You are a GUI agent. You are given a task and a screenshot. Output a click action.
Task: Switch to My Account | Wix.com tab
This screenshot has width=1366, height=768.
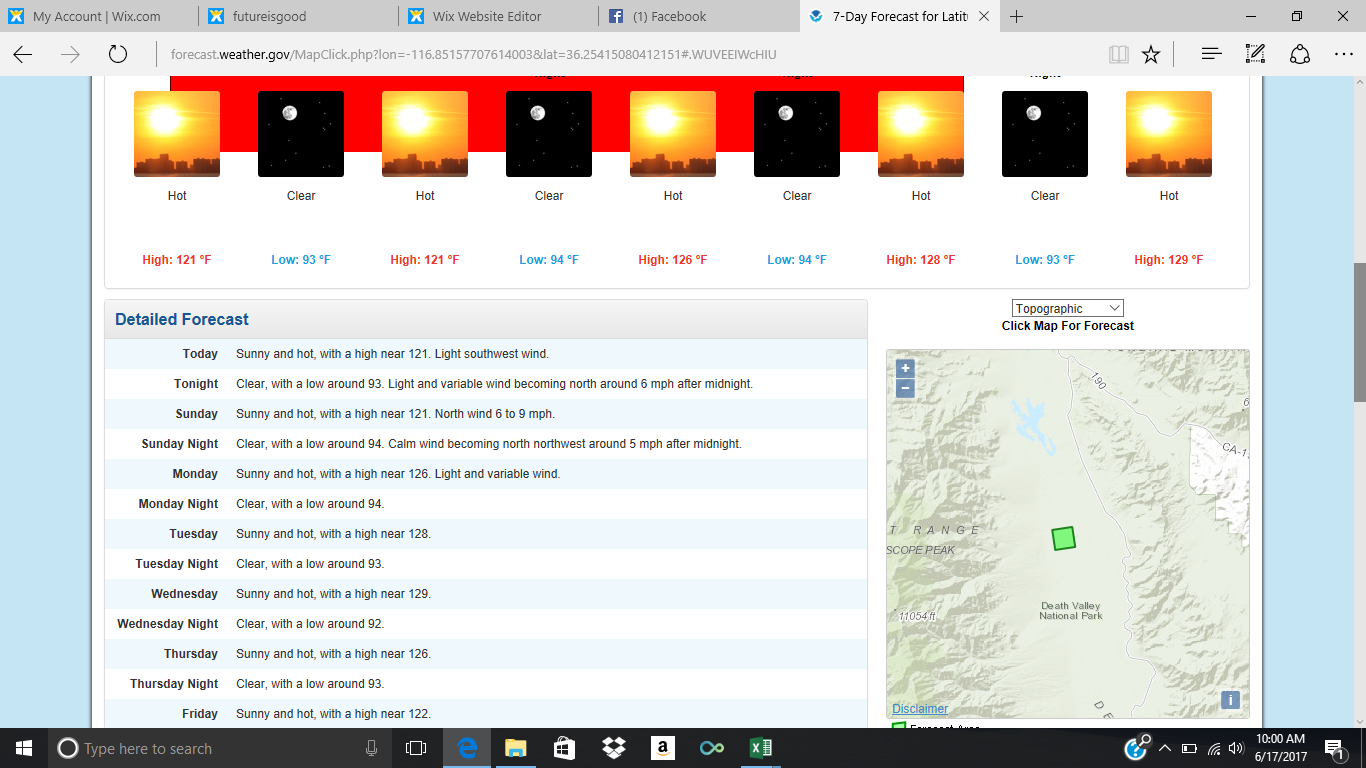coord(100,16)
